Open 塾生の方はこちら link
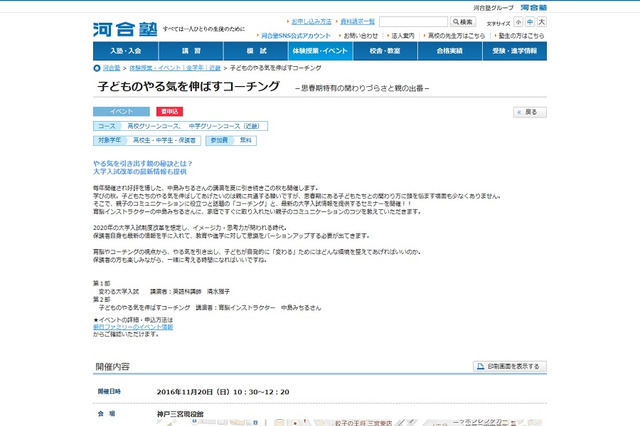 tap(521, 36)
